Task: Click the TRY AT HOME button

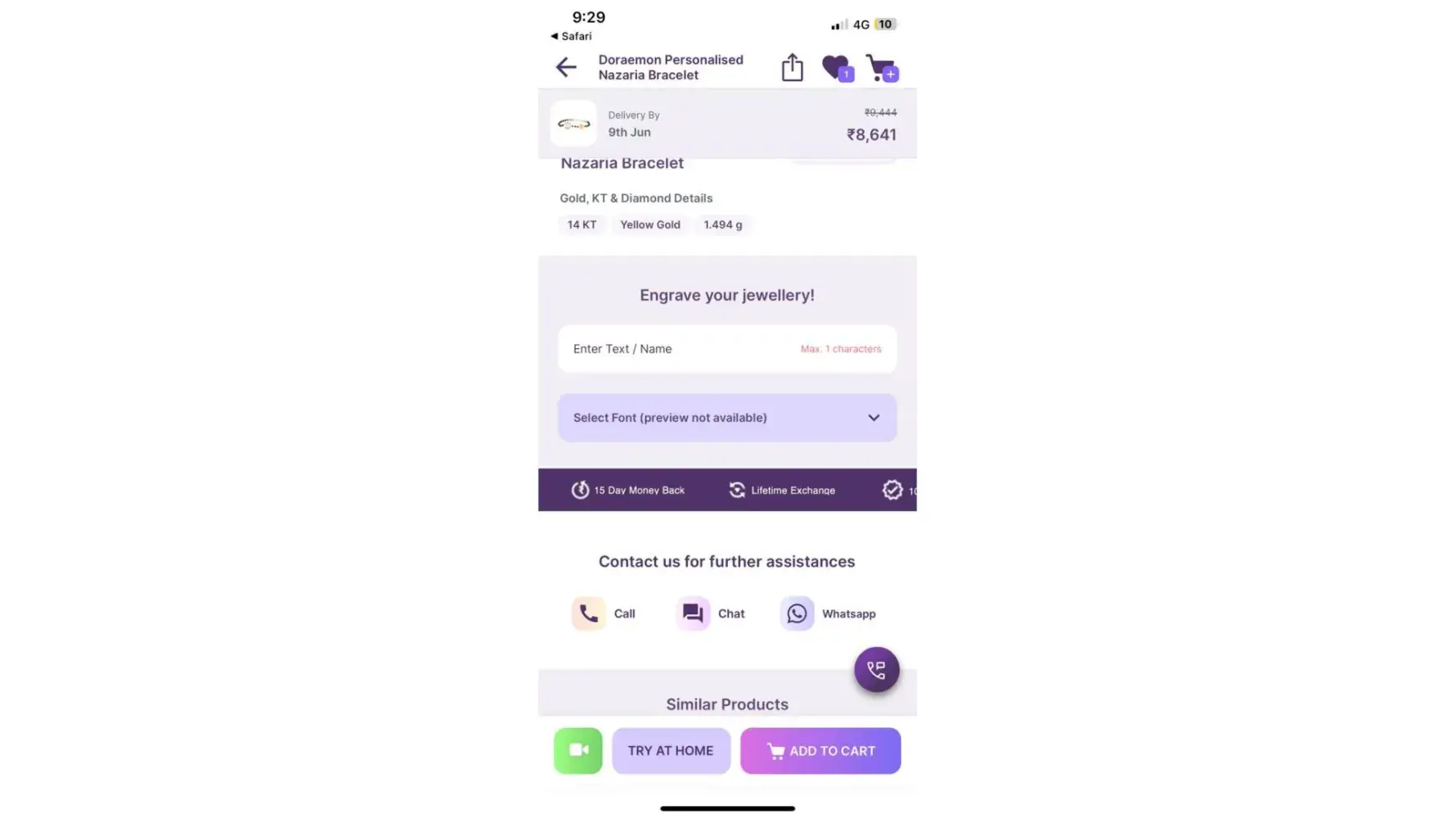Action: [x=671, y=751]
